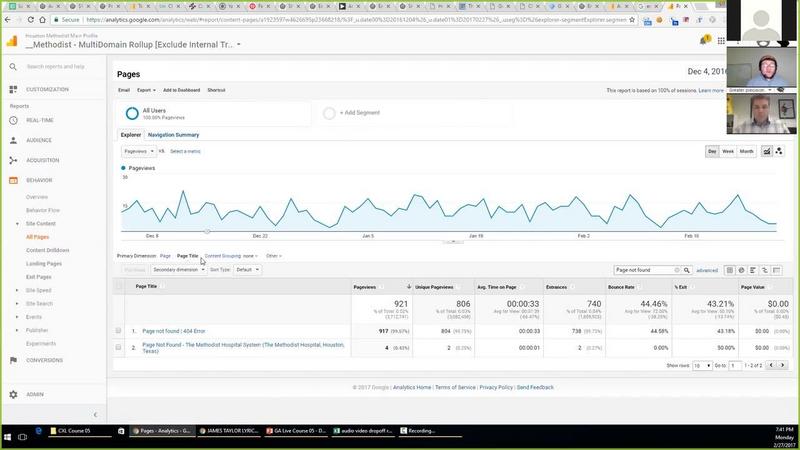Open the Show rows dropdown
800x450 pixels.
pos(702,366)
